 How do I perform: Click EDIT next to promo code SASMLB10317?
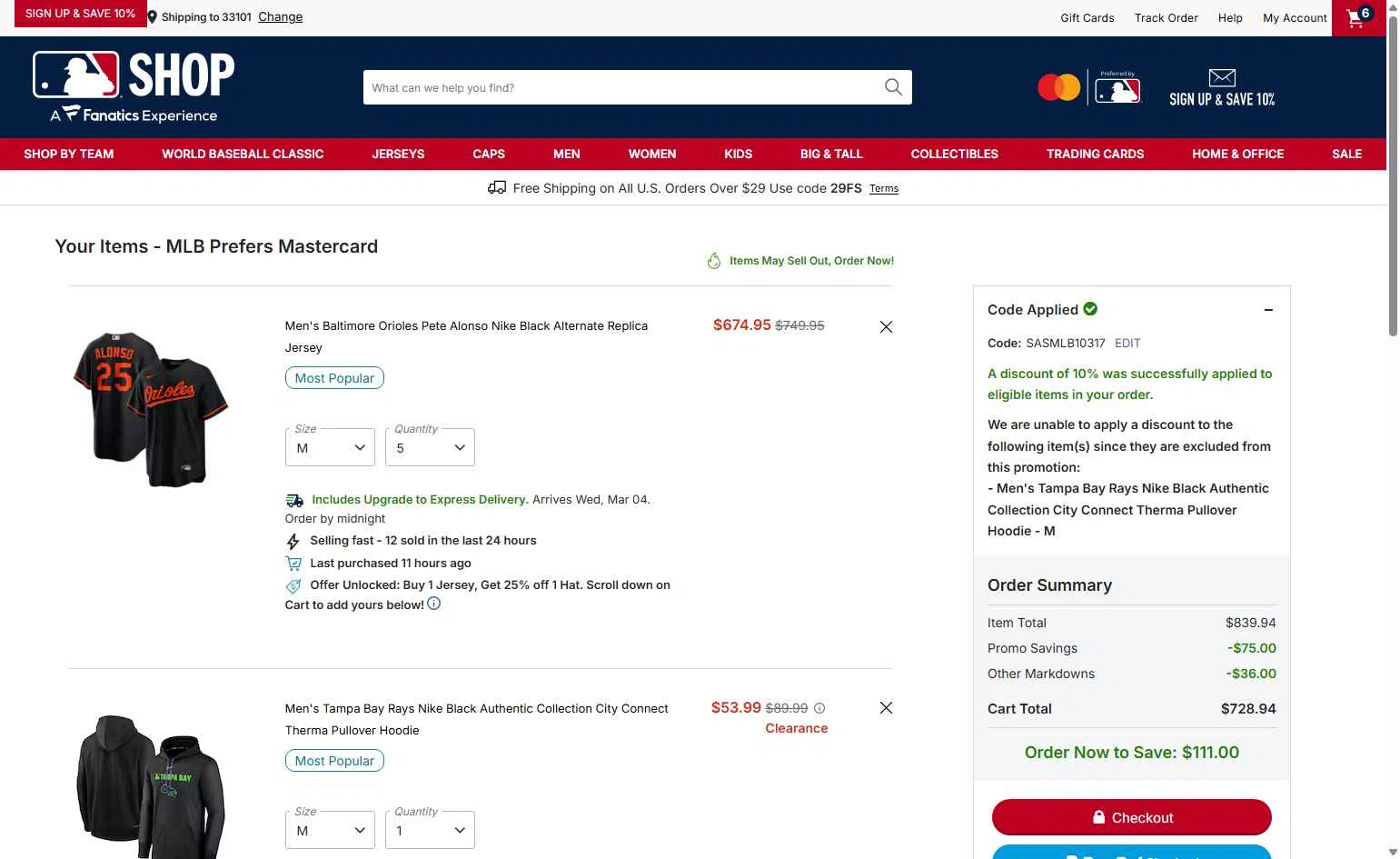click(x=1127, y=343)
